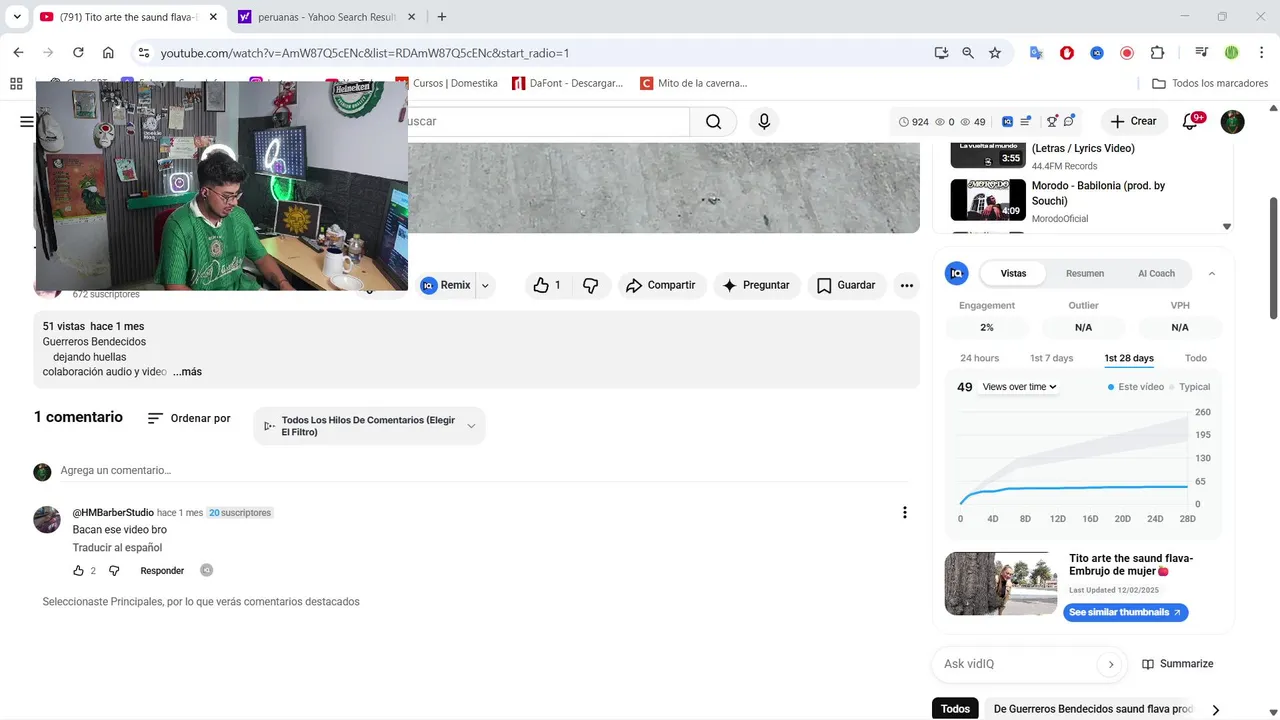Open the zoom magnifier icon in address bar
The image size is (1280, 720).
click(968, 53)
